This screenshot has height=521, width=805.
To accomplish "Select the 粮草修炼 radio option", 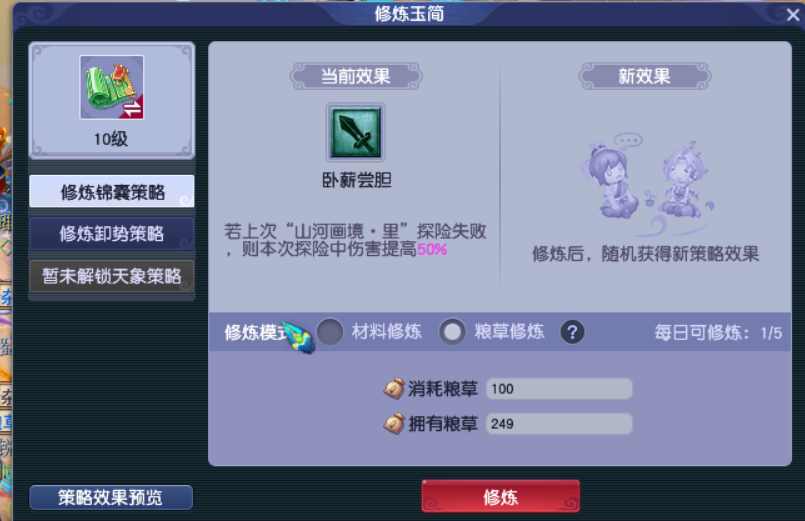I will [x=452, y=332].
